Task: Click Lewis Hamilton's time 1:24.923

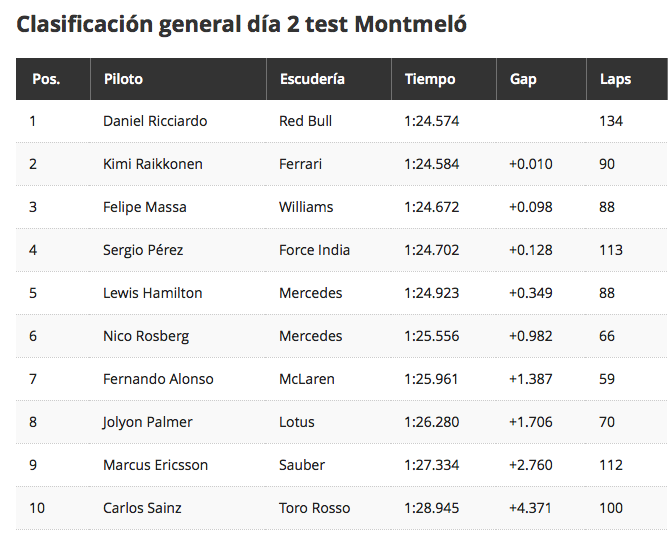Action: click(432, 293)
